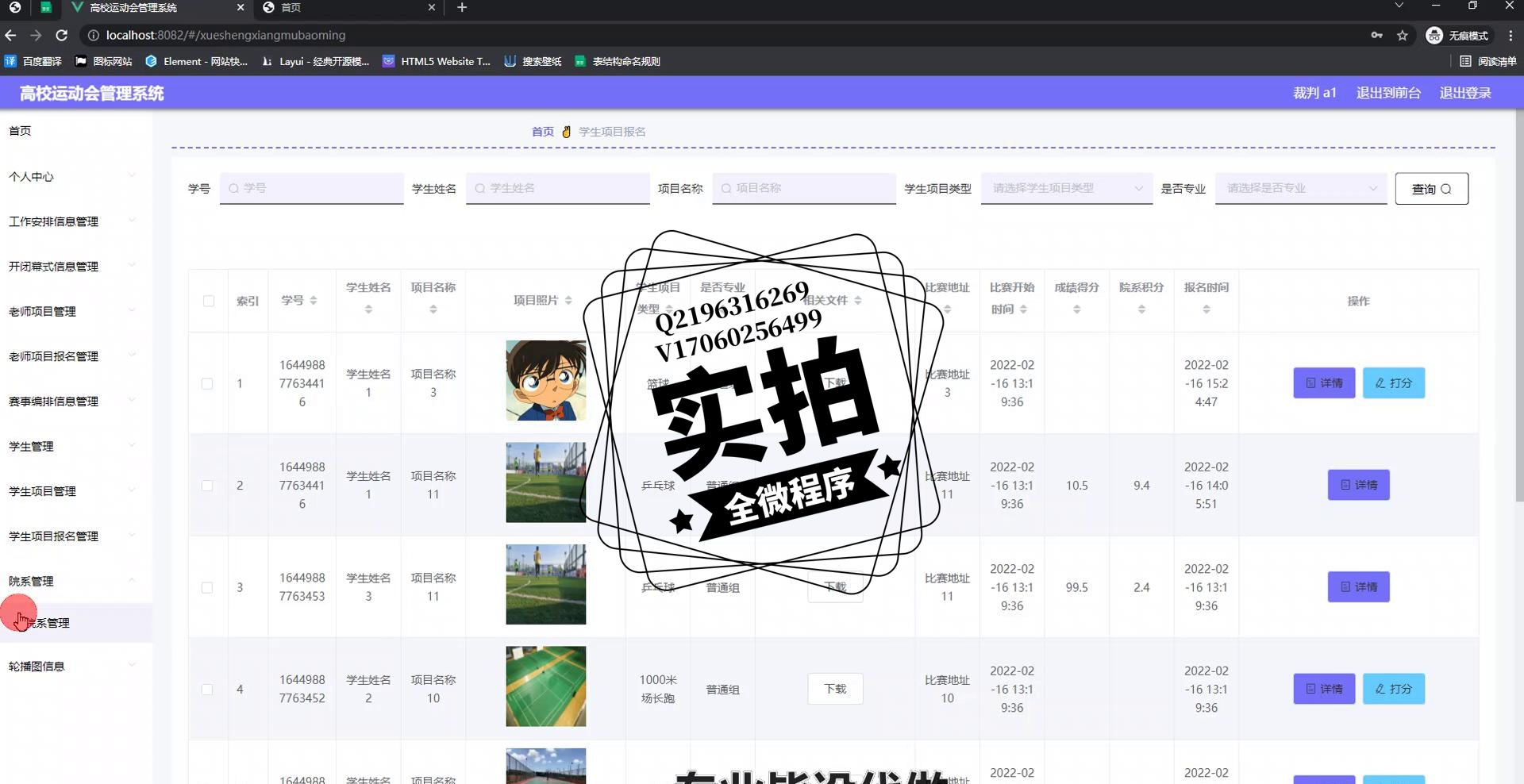This screenshot has width=1524, height=784.
Task: Sort table by 项目名称 column arrows
Action: [433, 309]
